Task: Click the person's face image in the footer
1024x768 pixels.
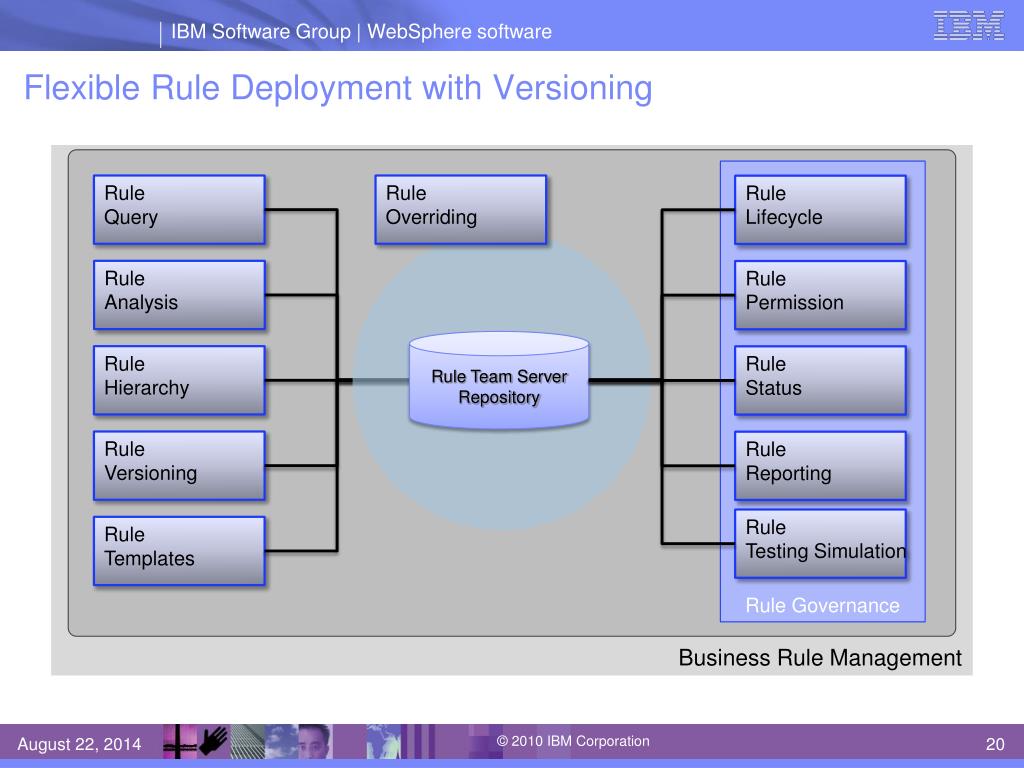Action: click(x=314, y=741)
